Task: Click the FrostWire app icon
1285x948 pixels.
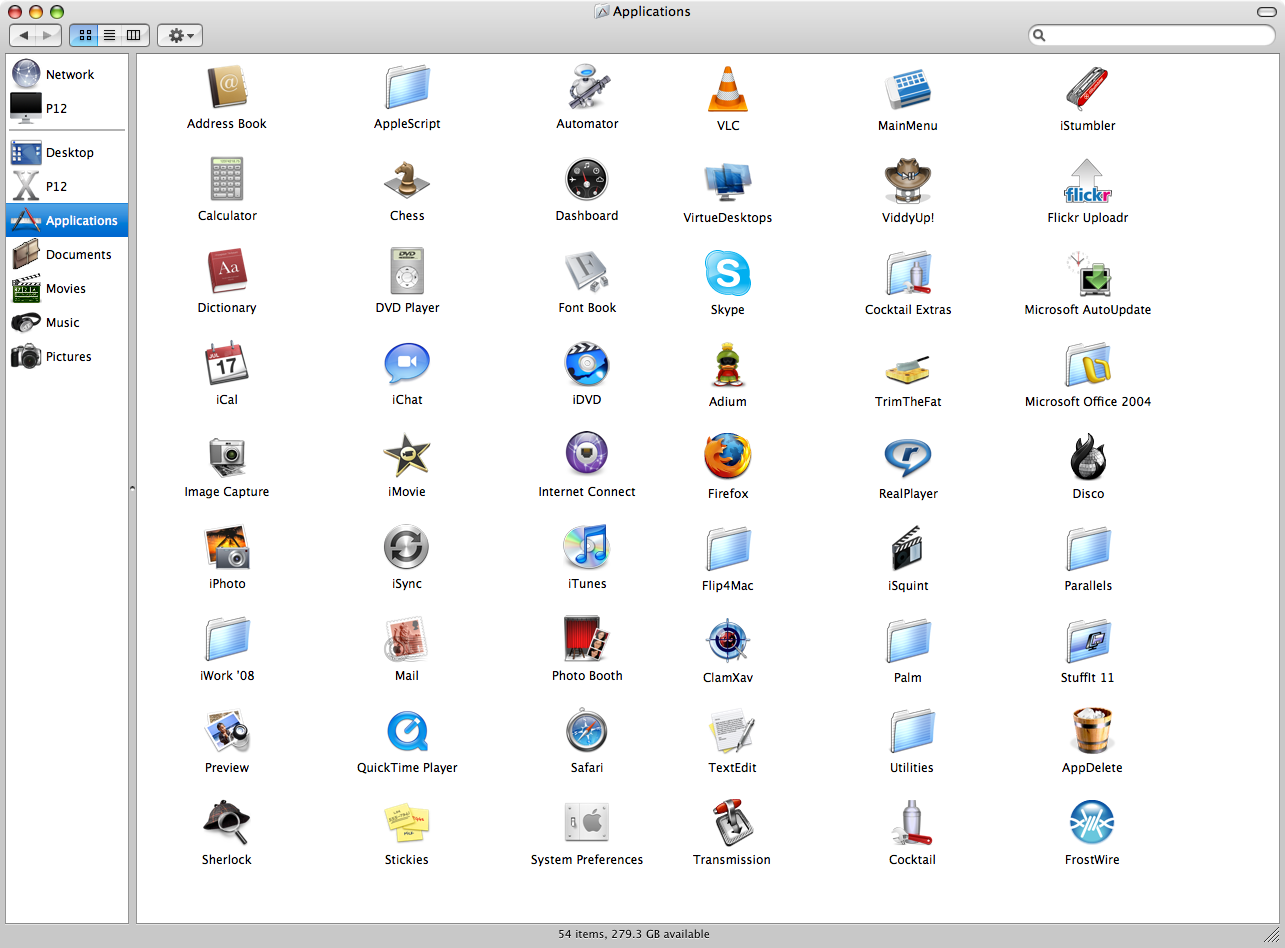Action: 1091,824
